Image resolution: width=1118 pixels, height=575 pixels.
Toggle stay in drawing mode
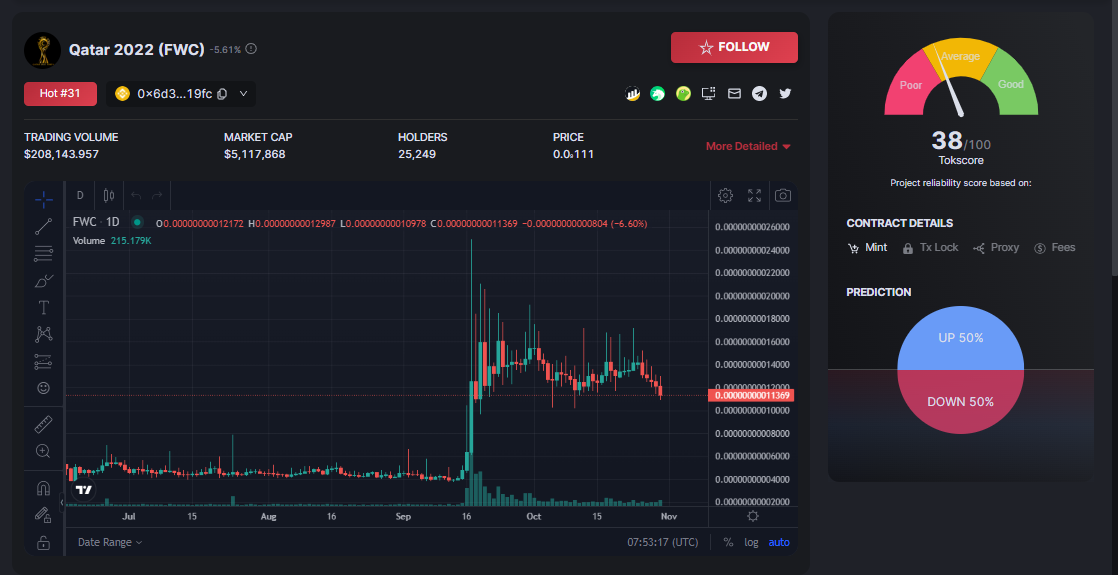tap(43, 515)
